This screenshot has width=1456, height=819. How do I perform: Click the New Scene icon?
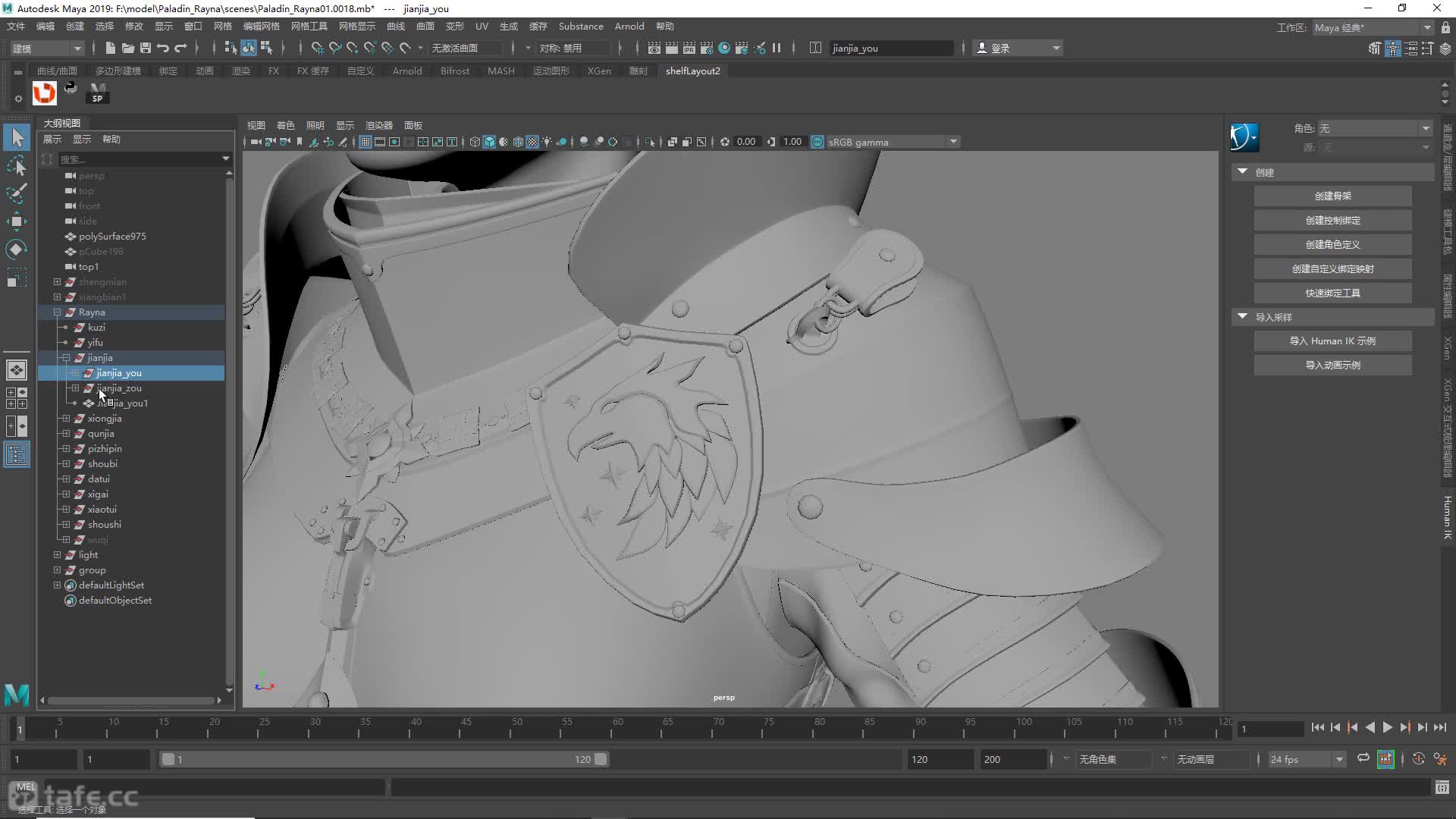[x=111, y=48]
